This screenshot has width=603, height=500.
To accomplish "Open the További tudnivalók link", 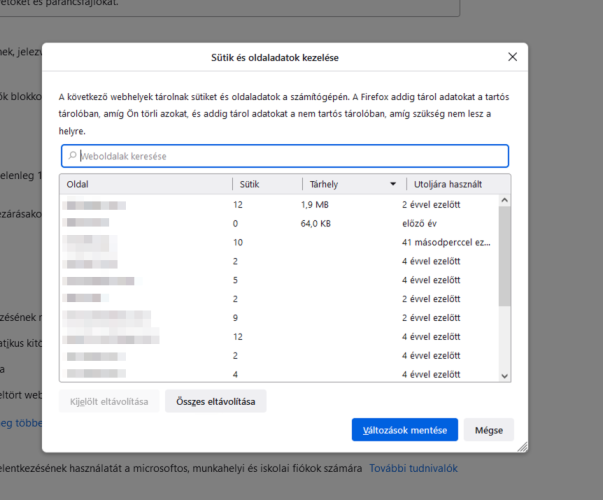I will (413, 468).
